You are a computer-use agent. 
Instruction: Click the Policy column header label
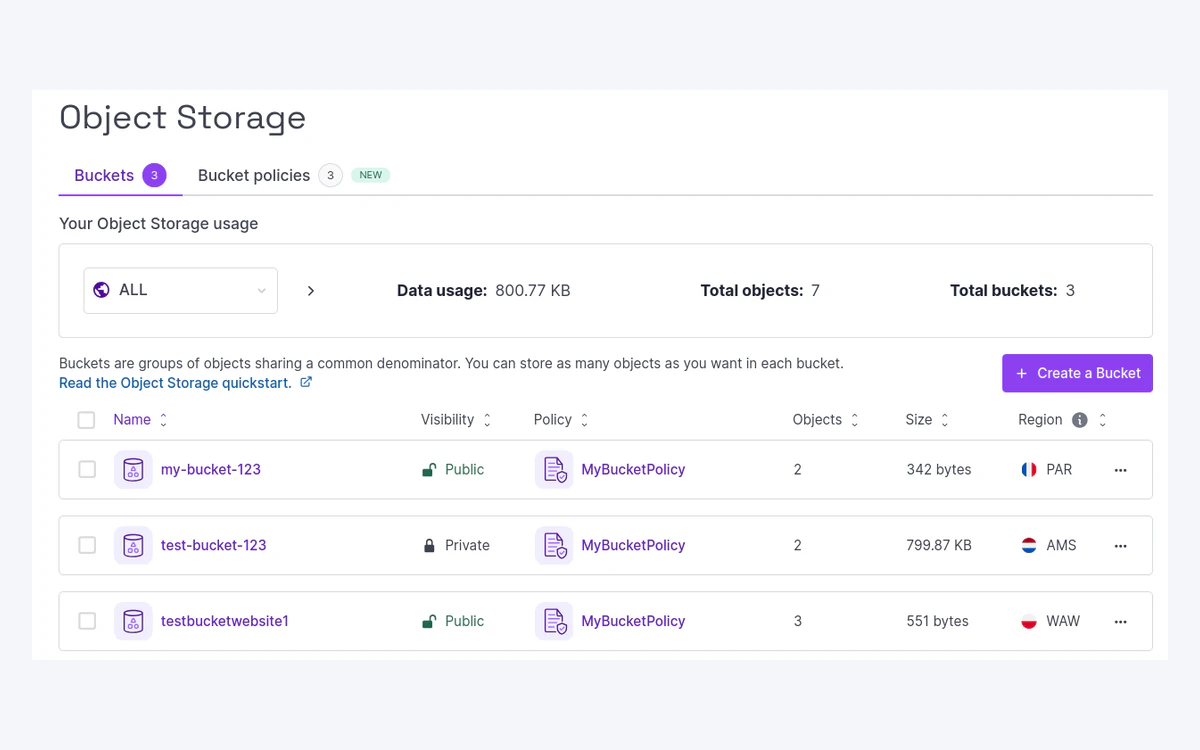point(553,420)
